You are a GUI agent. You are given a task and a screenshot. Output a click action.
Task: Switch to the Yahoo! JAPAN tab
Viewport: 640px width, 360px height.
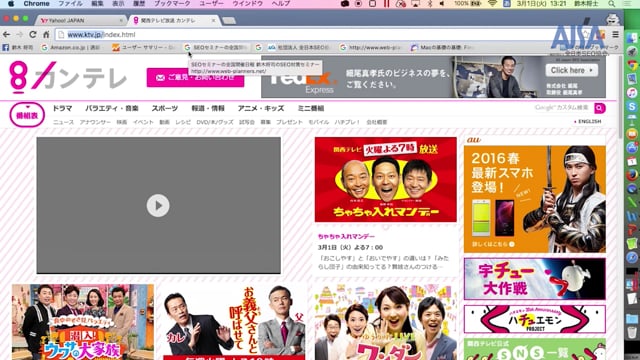tap(81, 20)
